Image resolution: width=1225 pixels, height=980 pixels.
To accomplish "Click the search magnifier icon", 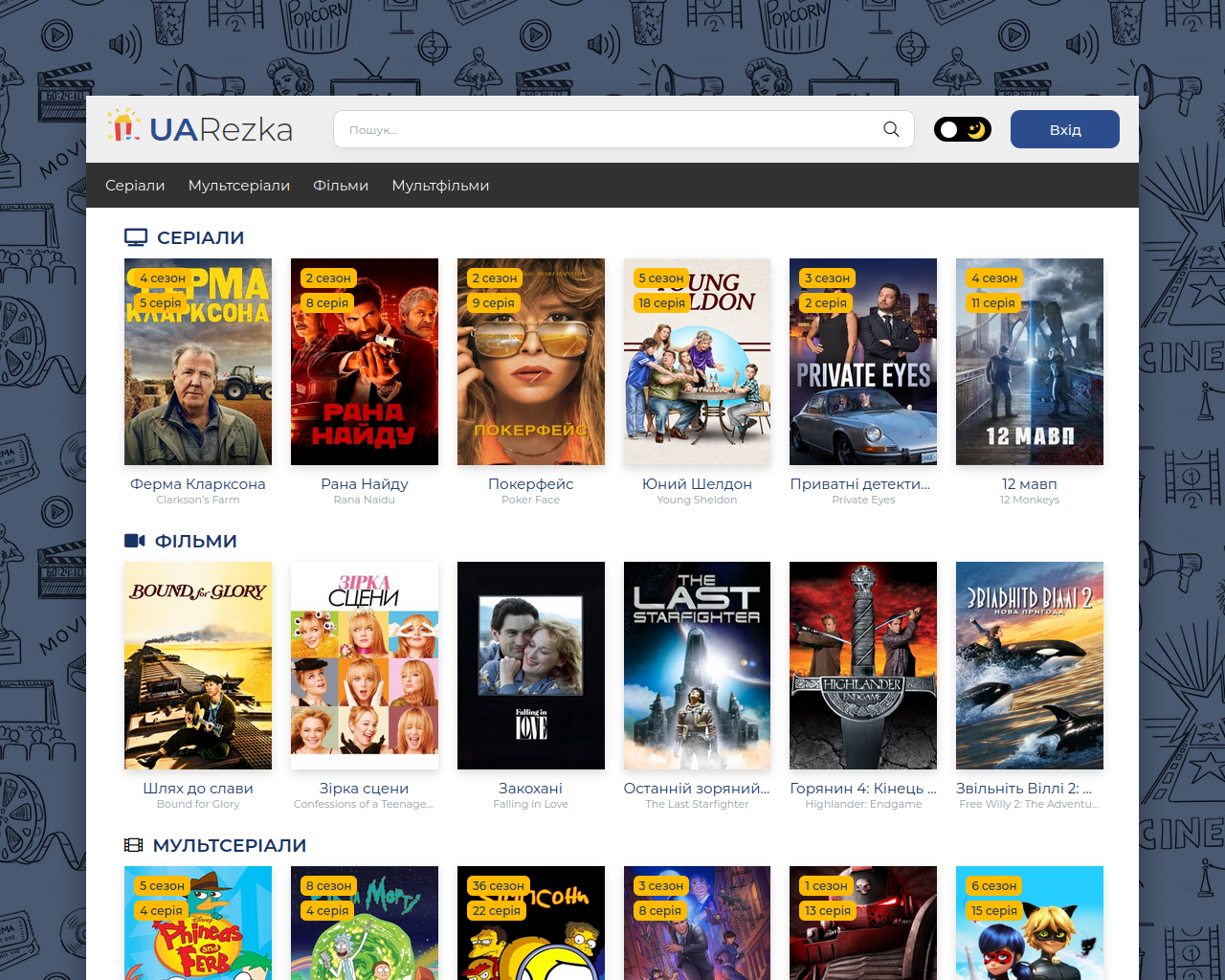I will pos(891,129).
